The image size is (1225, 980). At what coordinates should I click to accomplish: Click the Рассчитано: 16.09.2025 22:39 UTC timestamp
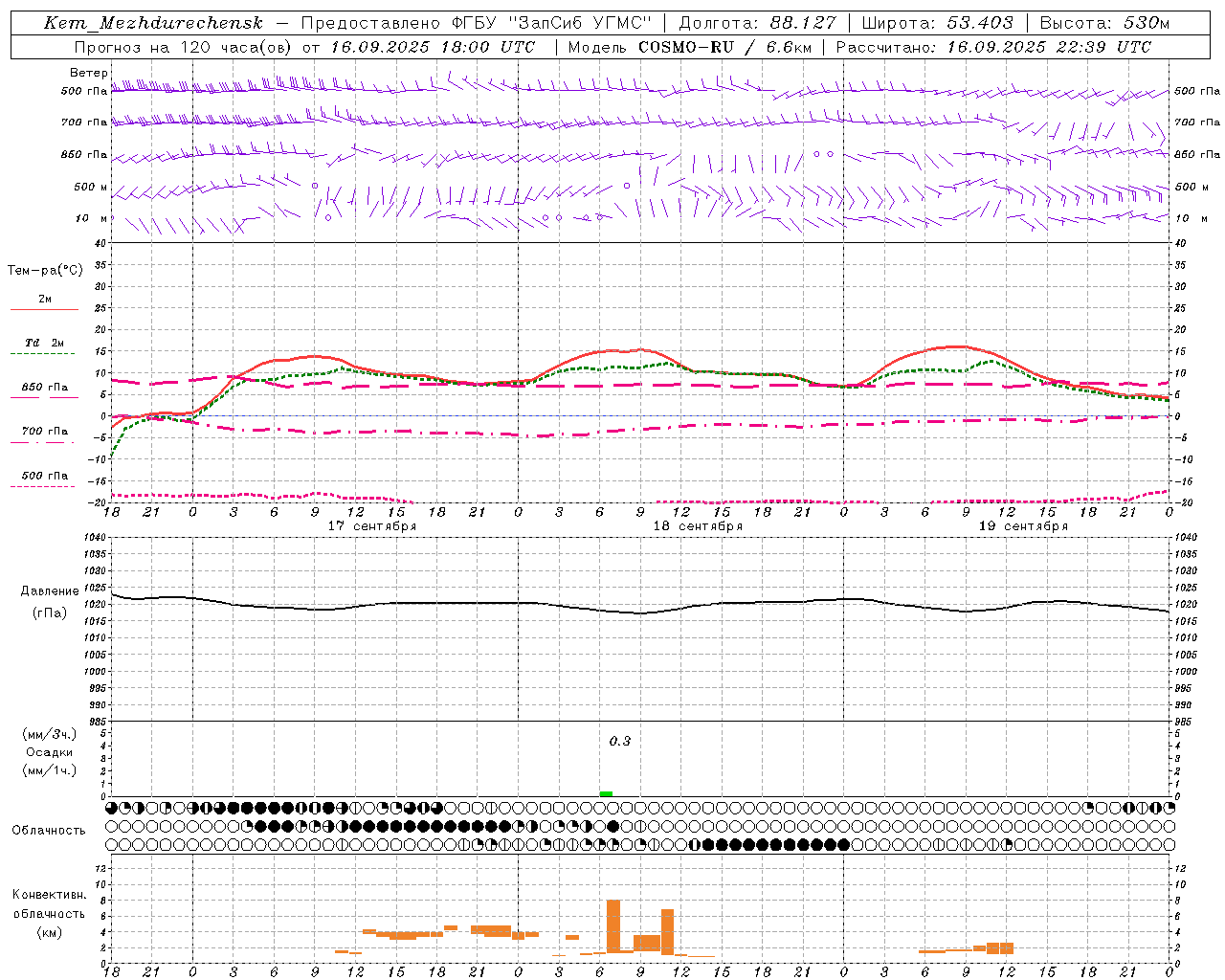993,47
